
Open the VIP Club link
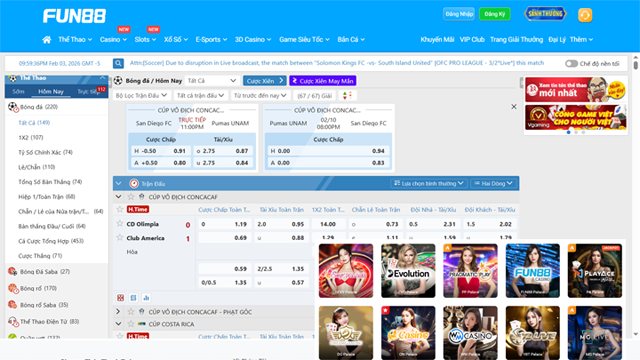pos(472,40)
